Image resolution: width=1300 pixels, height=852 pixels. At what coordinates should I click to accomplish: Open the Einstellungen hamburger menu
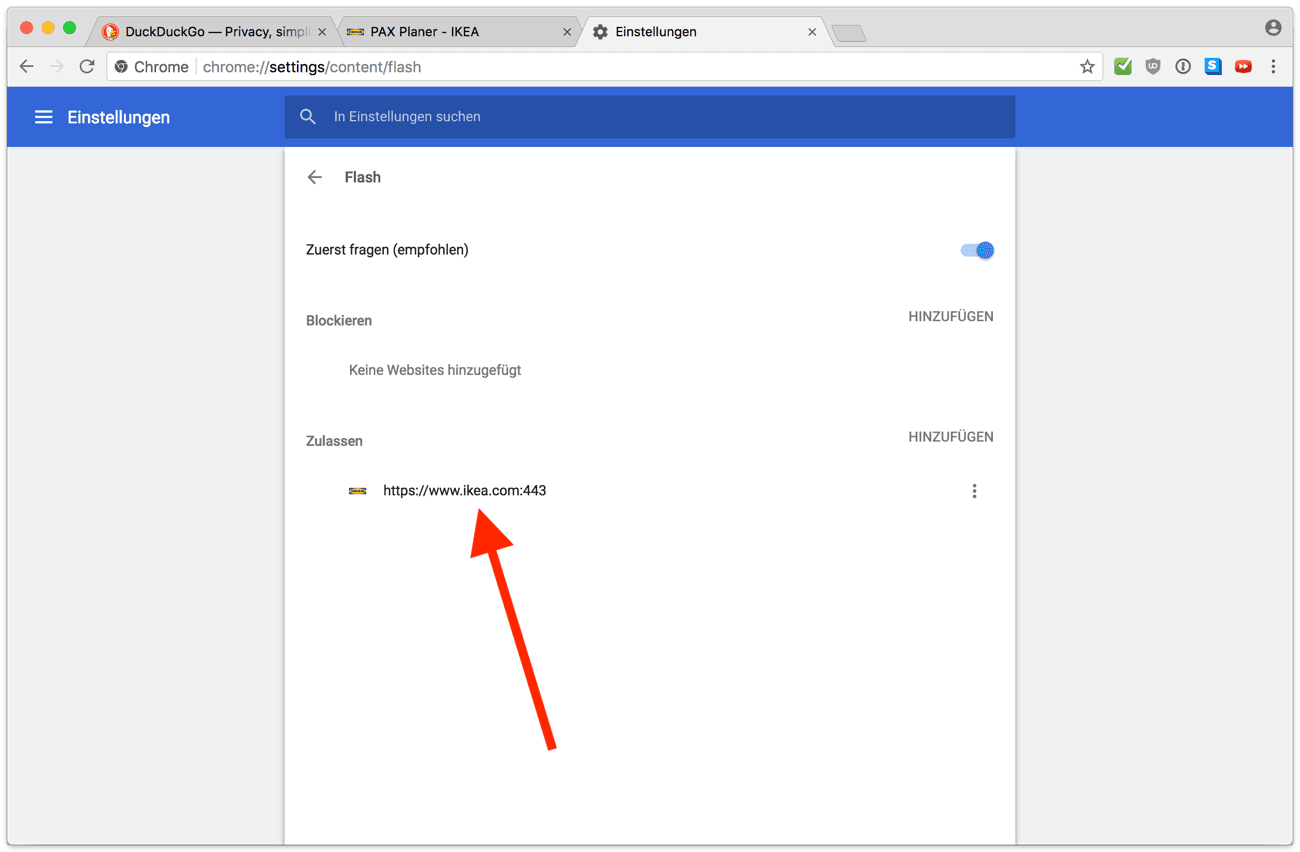point(44,117)
